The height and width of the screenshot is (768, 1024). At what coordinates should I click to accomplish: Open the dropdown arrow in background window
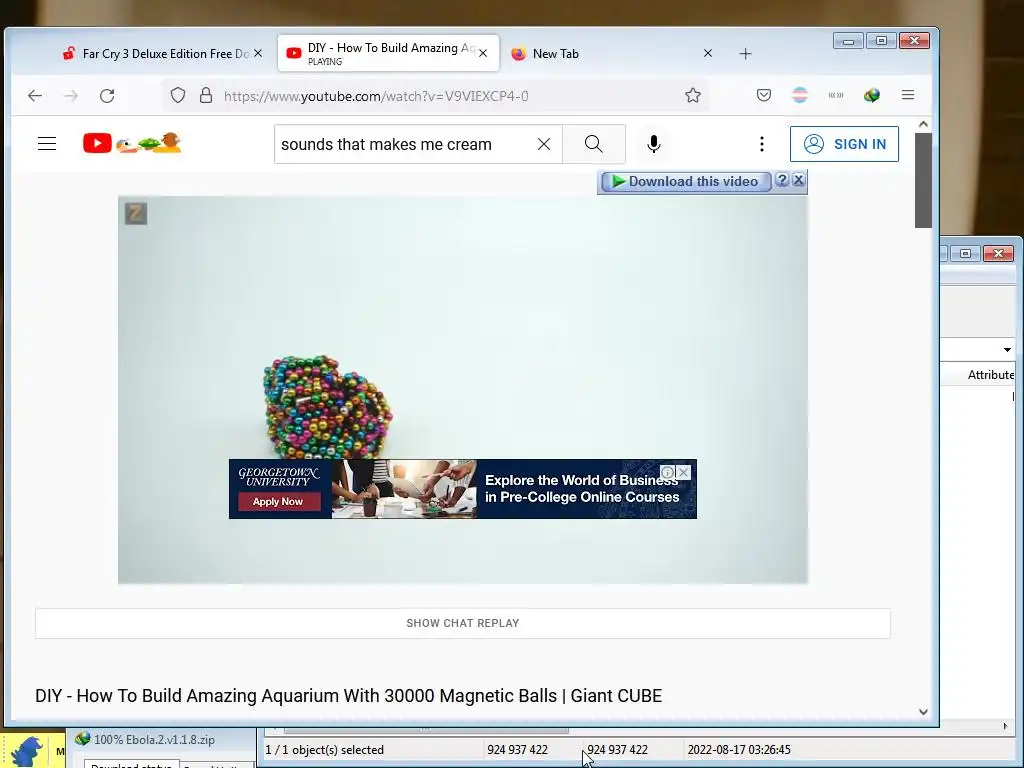tap(1007, 350)
